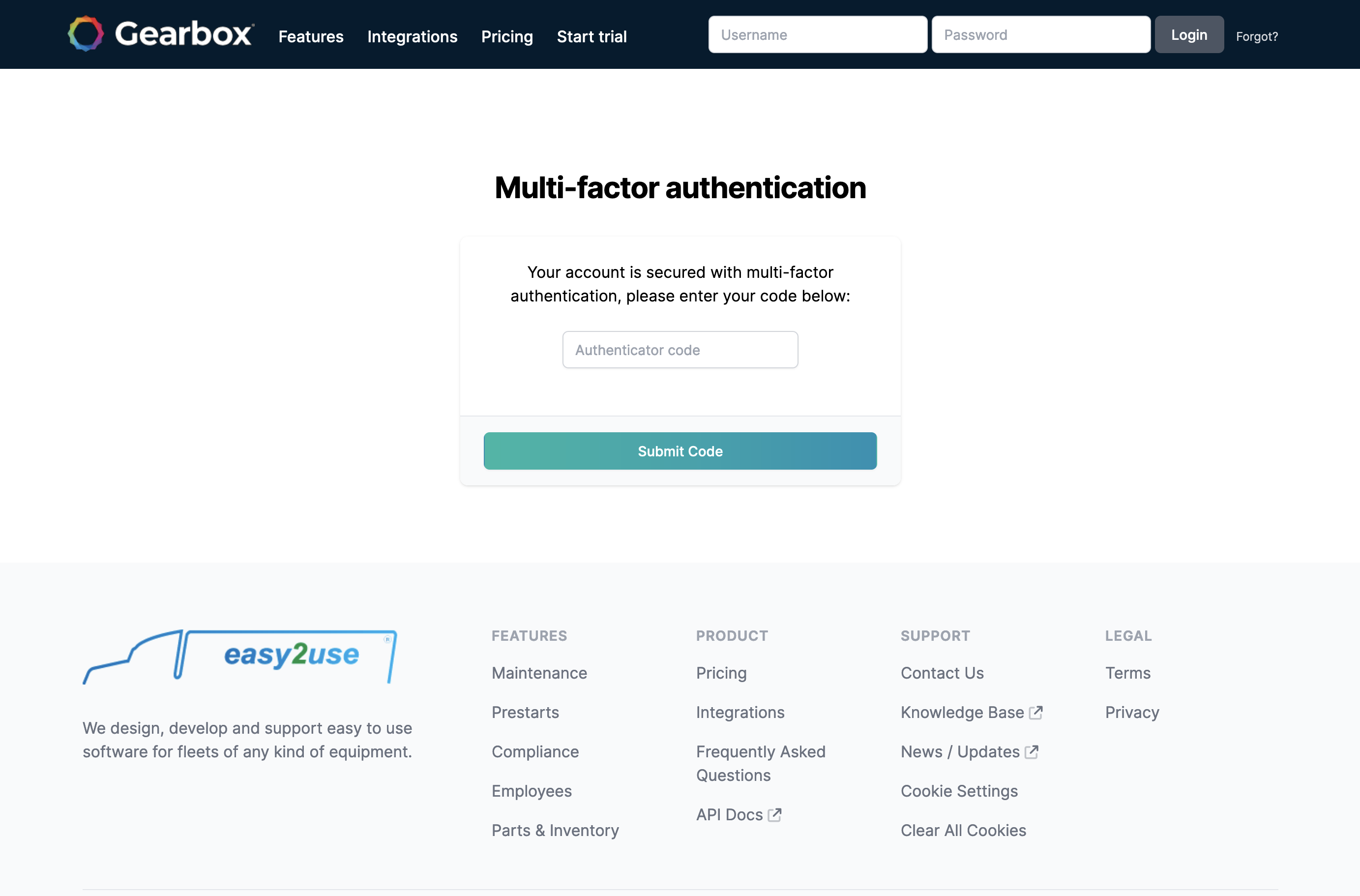
Task: Click the Authenticator code field
Action: (680, 349)
